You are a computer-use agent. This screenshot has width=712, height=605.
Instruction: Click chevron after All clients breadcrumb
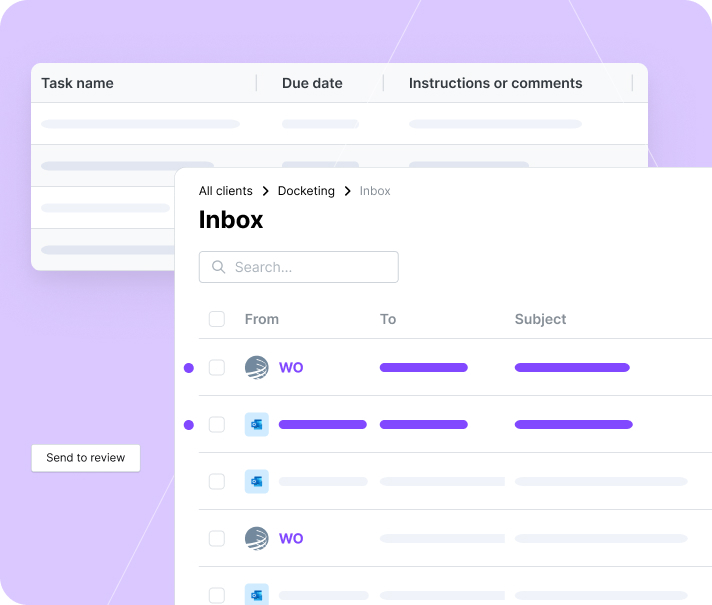[266, 191]
